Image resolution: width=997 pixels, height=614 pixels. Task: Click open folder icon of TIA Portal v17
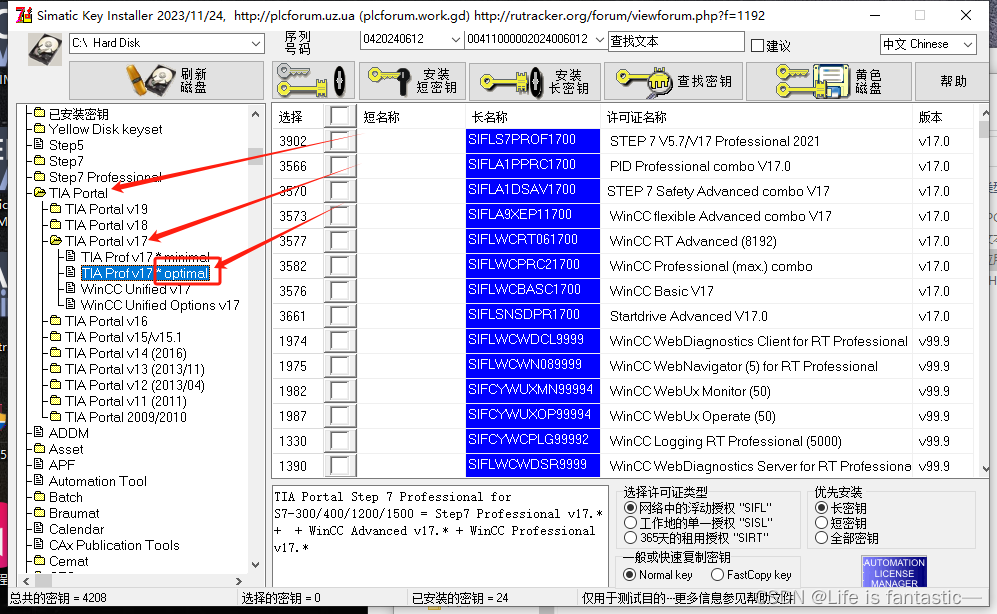55,240
